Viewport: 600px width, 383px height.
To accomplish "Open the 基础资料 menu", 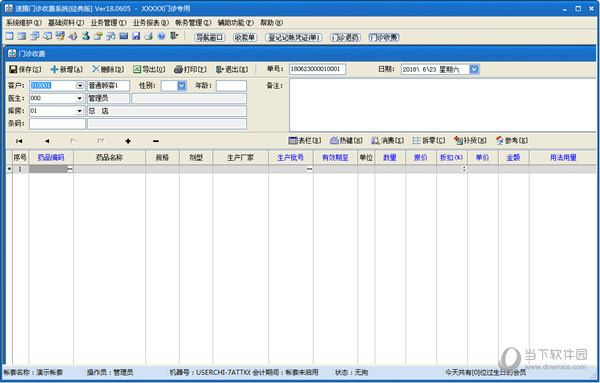I will pos(66,23).
